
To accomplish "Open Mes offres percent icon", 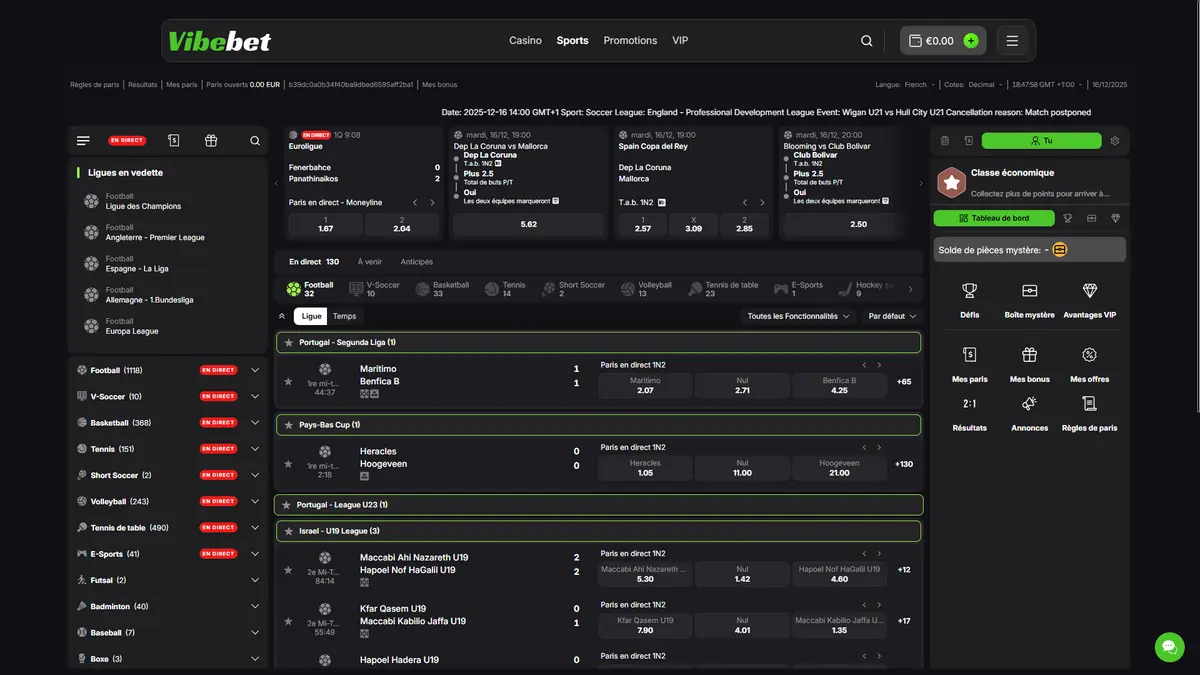I will (1090, 354).
